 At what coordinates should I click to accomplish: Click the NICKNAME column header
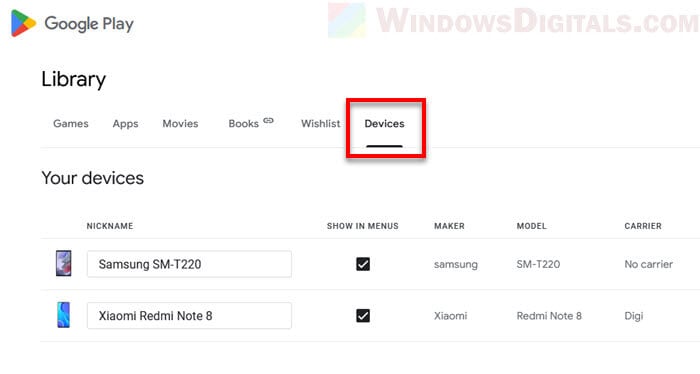click(x=110, y=226)
